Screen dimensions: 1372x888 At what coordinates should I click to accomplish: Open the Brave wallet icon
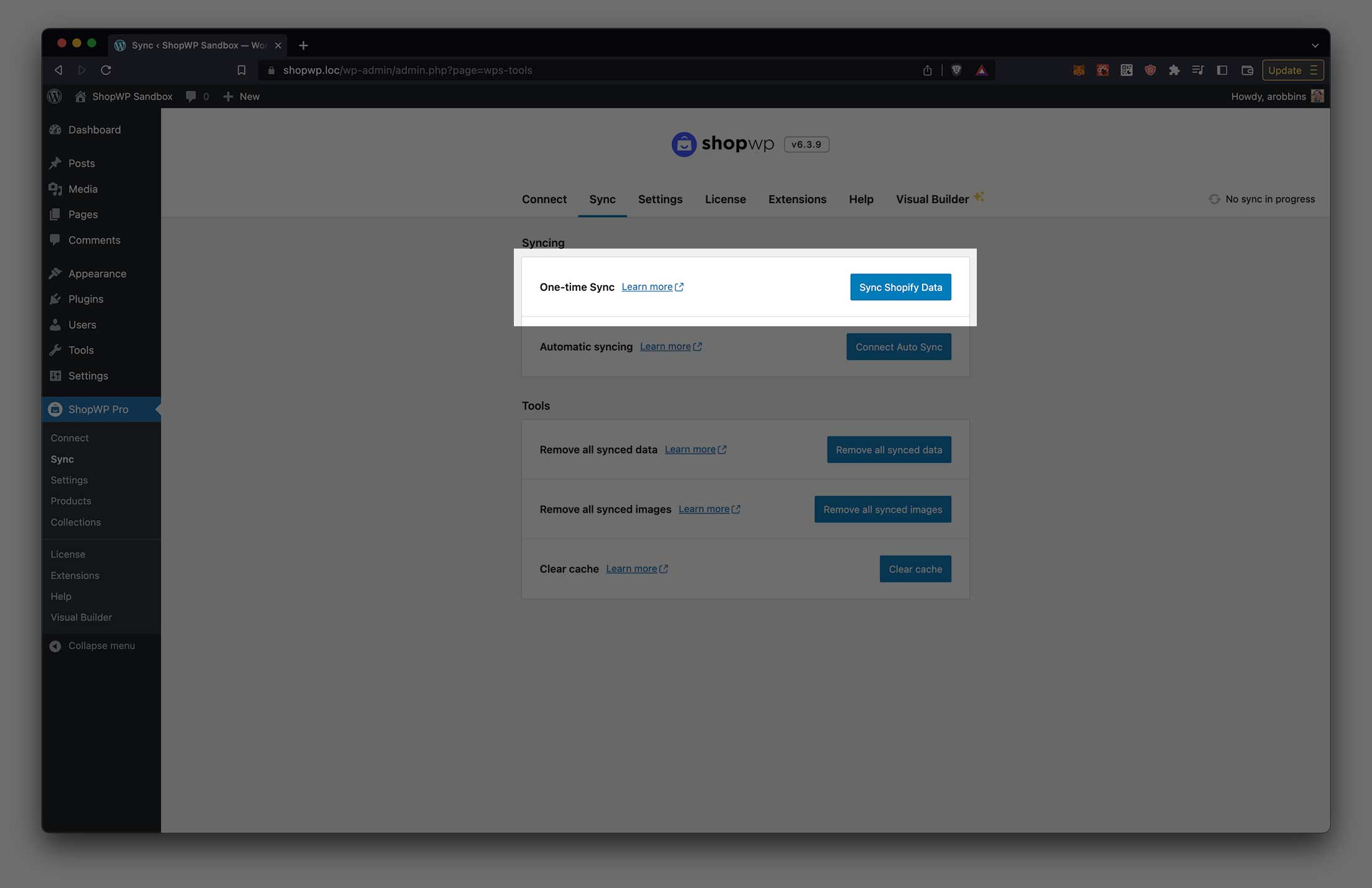pyautogui.click(x=1246, y=70)
